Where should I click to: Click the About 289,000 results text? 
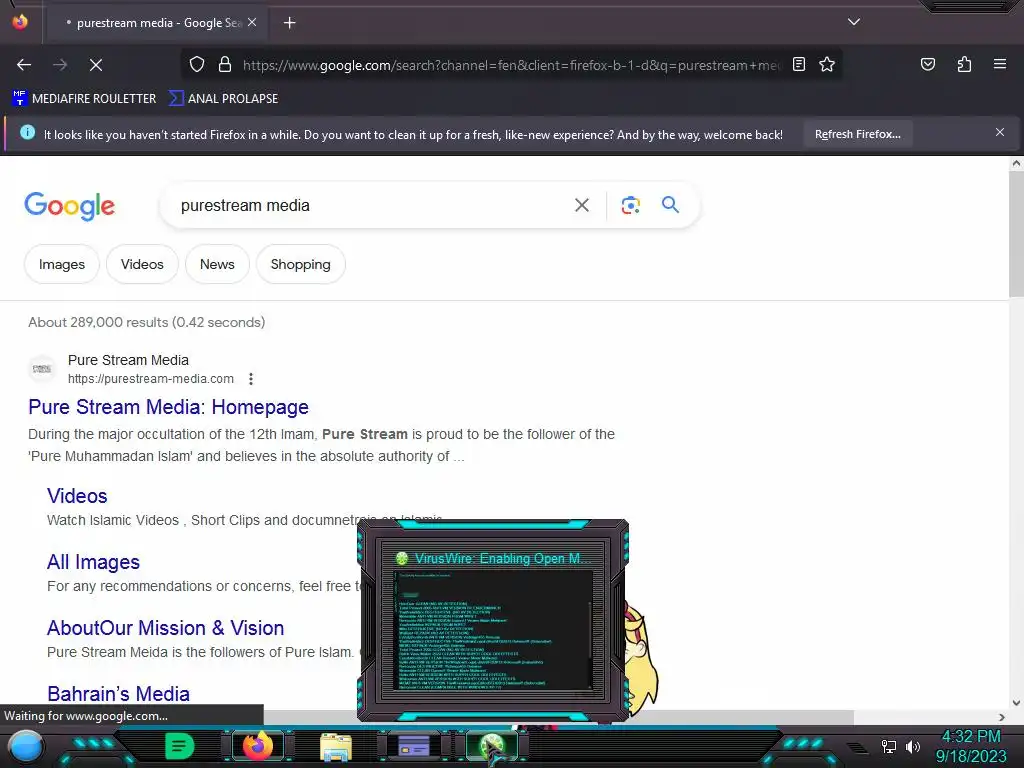click(146, 322)
